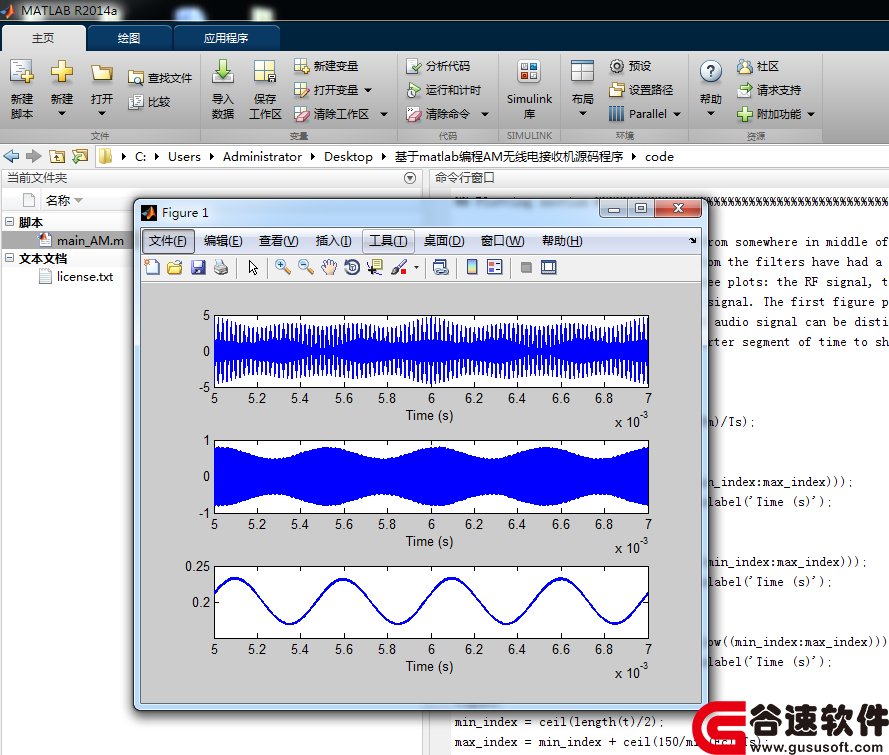Print the figure using the printer icon

(x=221, y=267)
